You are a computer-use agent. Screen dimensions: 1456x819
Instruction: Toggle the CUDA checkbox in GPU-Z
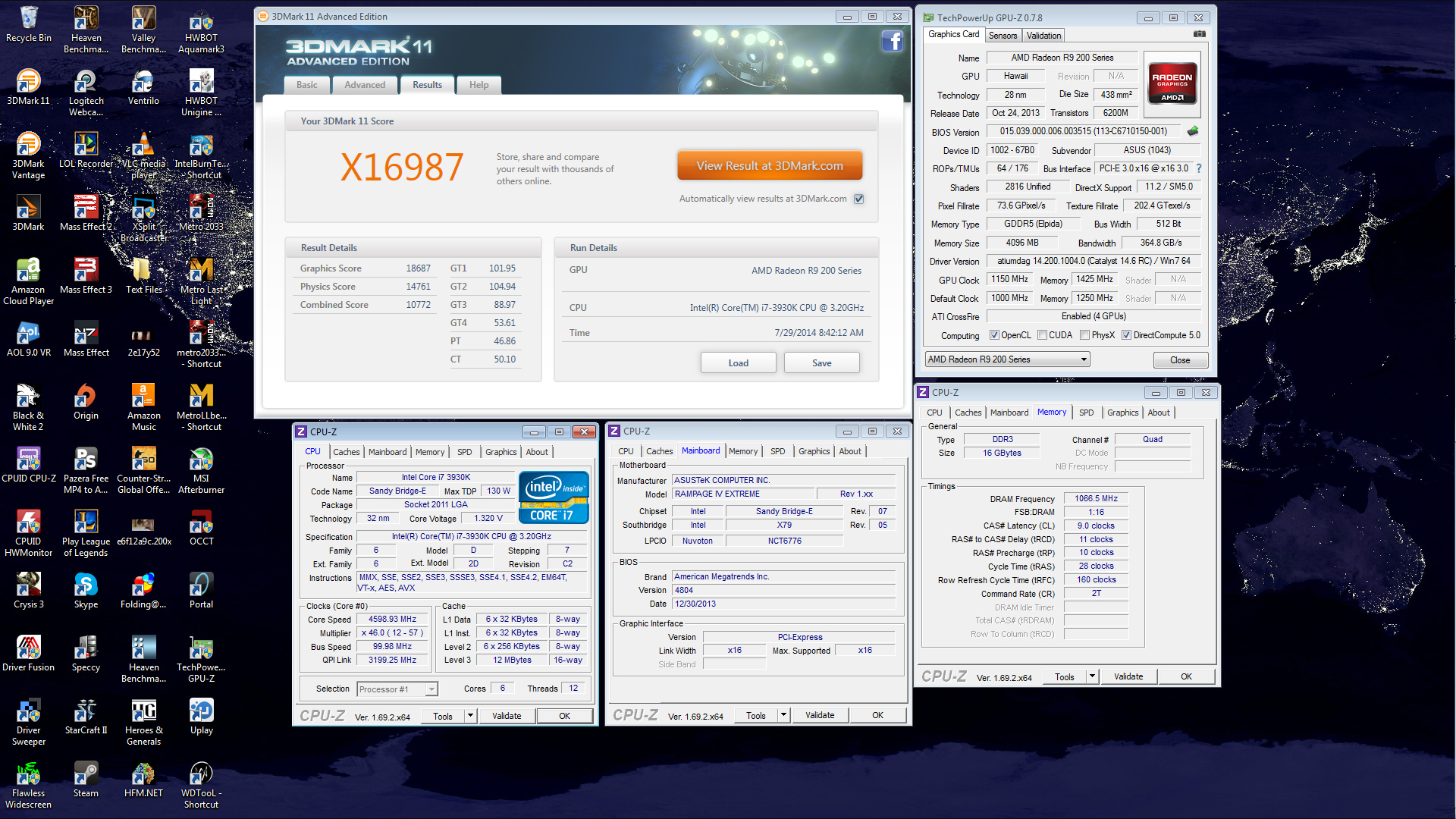pyautogui.click(x=1042, y=335)
